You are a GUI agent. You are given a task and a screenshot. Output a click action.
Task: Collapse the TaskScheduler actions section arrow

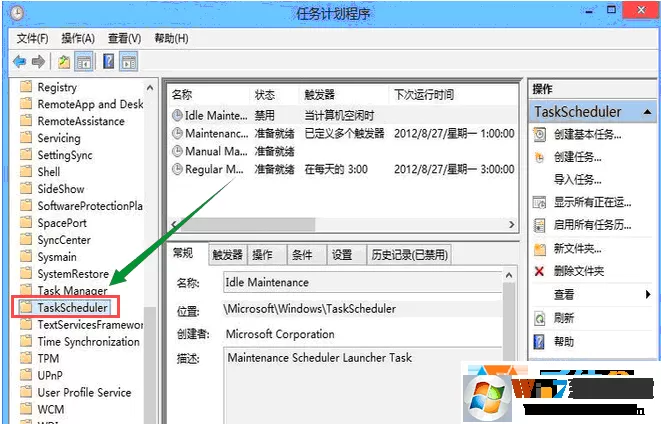coord(647,112)
